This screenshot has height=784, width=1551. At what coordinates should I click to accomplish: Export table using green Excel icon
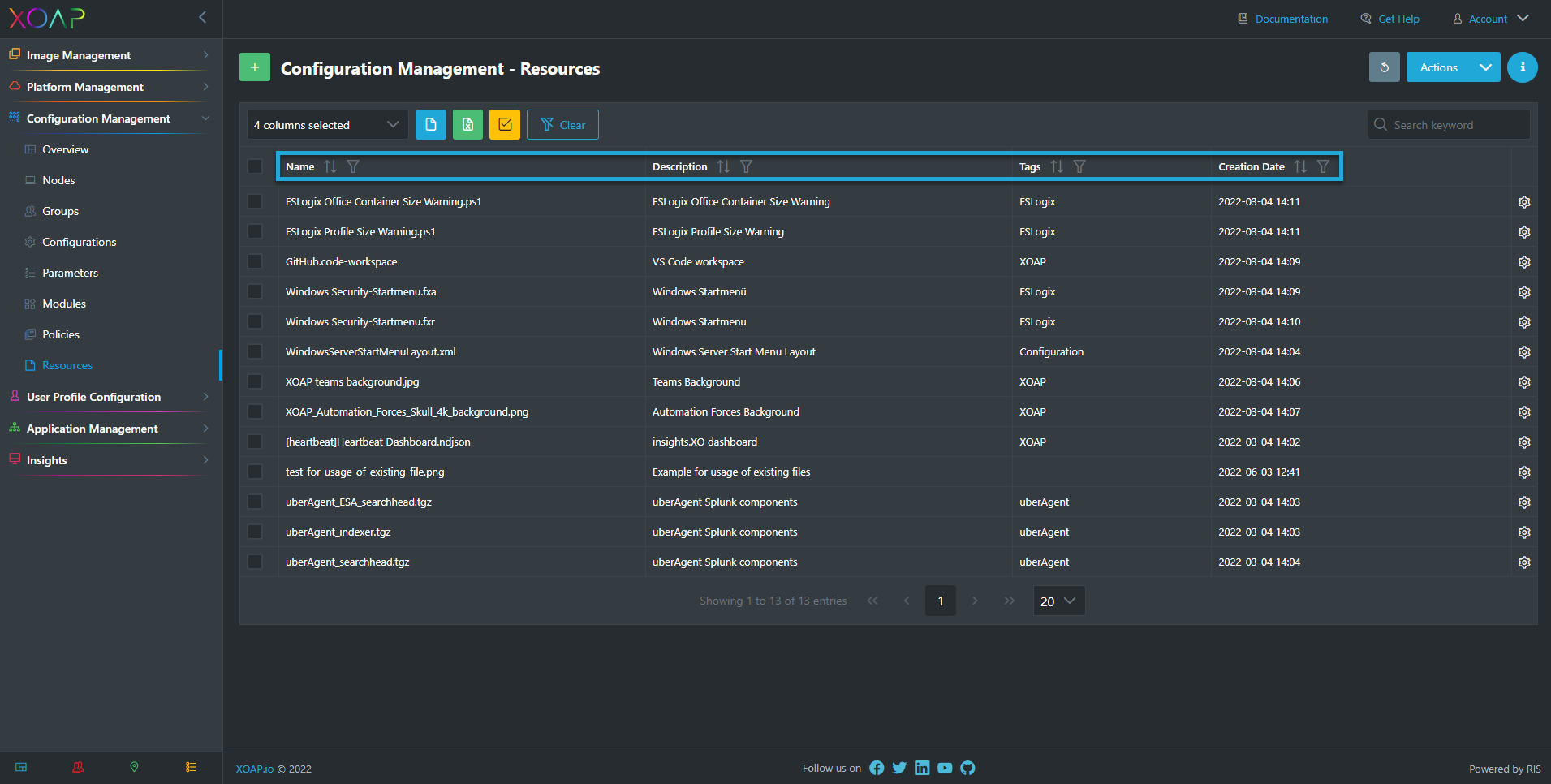pyautogui.click(x=467, y=124)
